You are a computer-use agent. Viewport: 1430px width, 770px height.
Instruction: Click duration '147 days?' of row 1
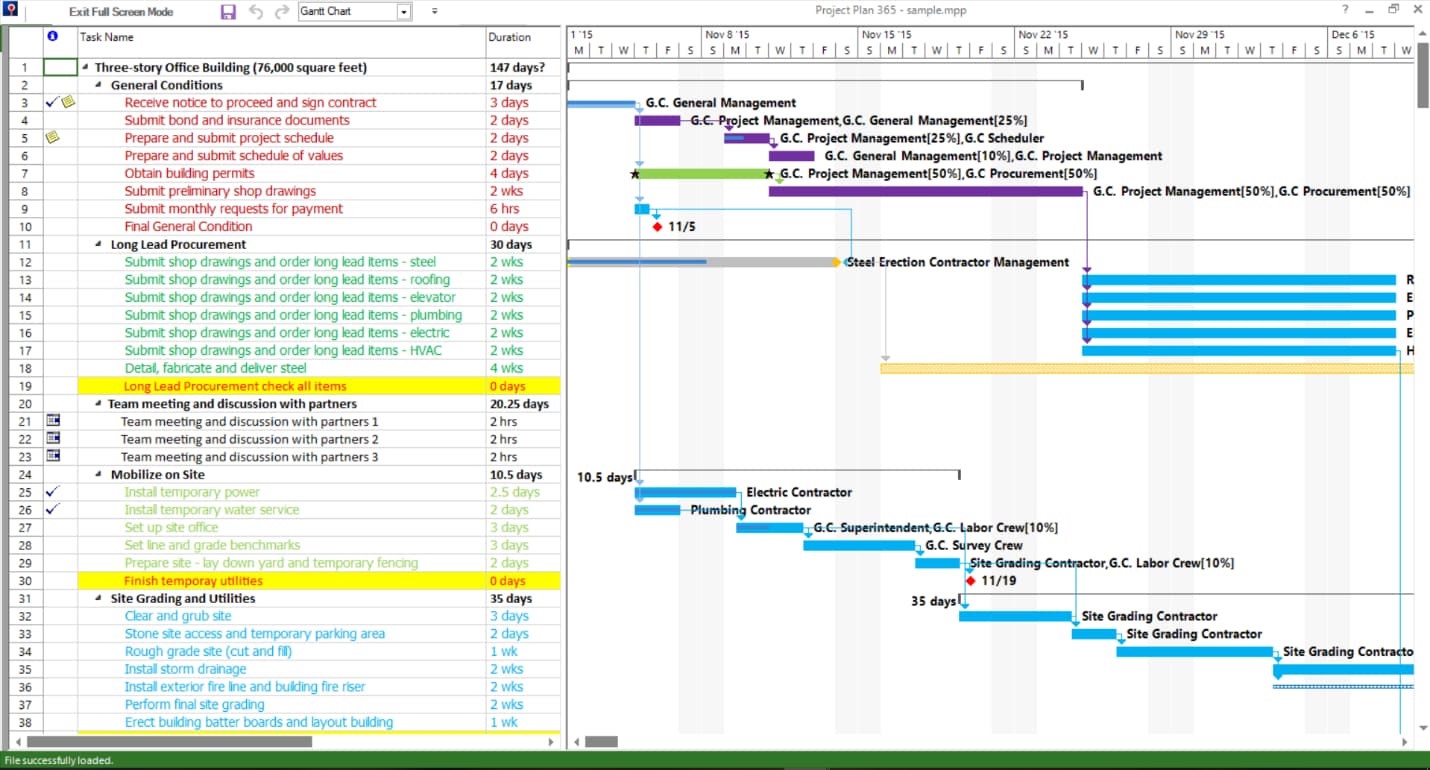523,68
